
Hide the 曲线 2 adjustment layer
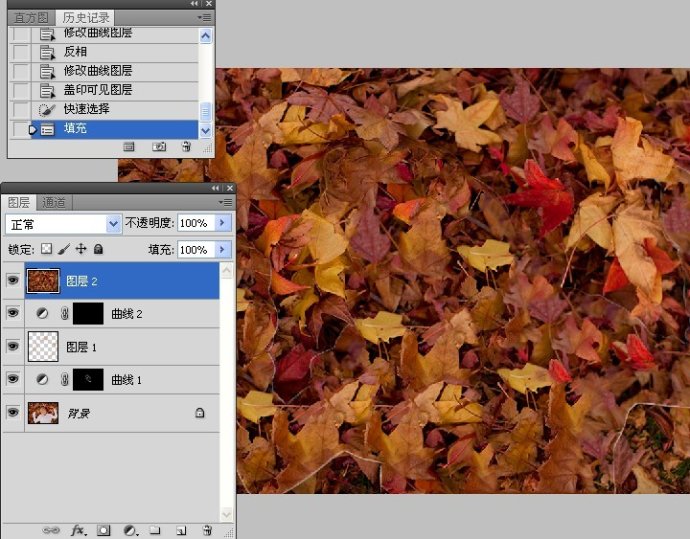pyautogui.click(x=13, y=313)
